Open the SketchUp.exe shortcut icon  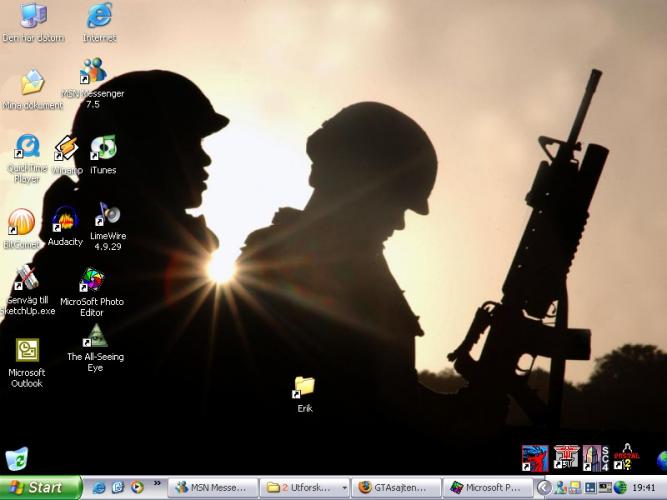click(27, 279)
